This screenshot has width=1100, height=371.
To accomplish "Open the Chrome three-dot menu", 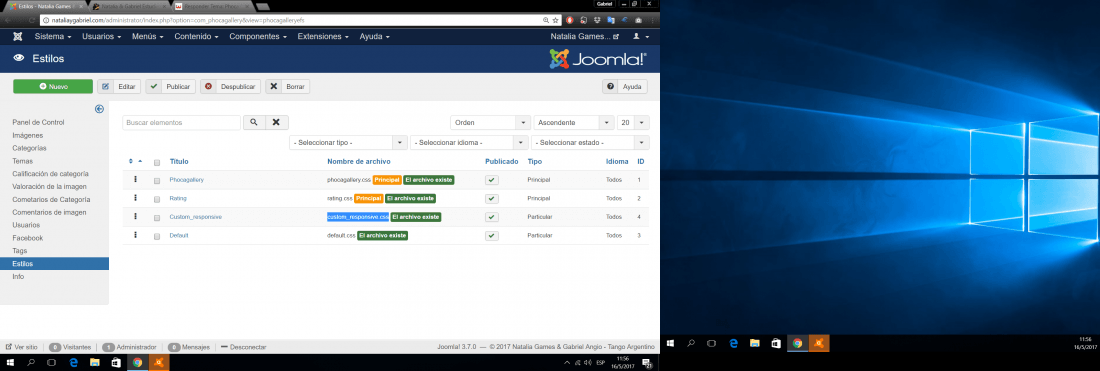I will 651,20.
